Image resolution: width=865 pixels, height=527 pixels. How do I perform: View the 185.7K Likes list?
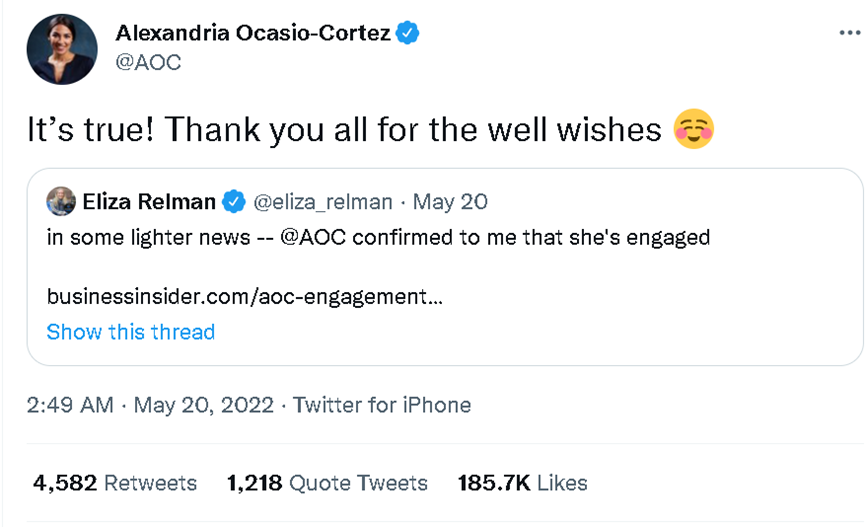pos(522,483)
